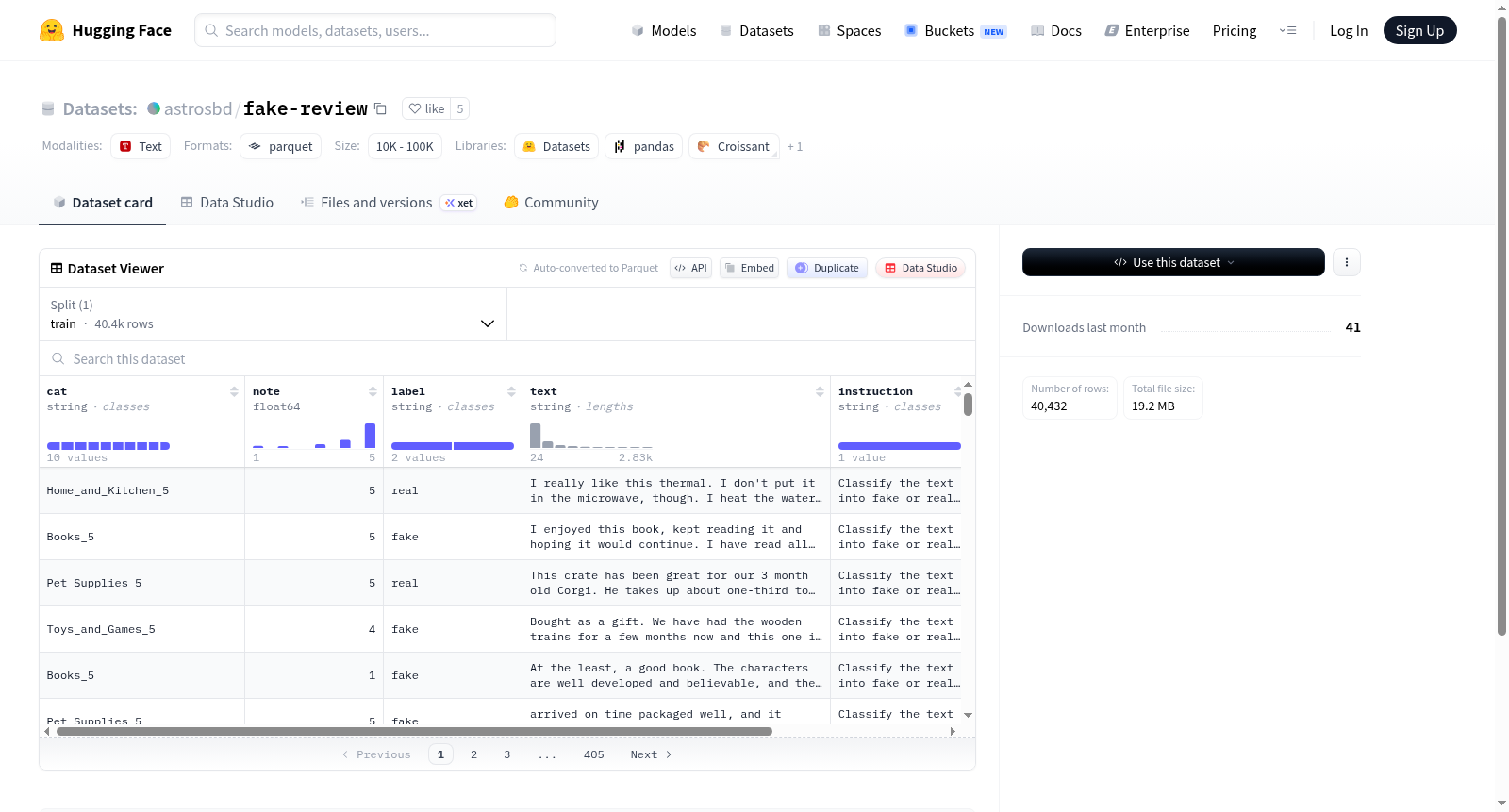Image resolution: width=1509 pixels, height=812 pixels.
Task: Sort the text column with its sort icon
Action: tap(820, 391)
